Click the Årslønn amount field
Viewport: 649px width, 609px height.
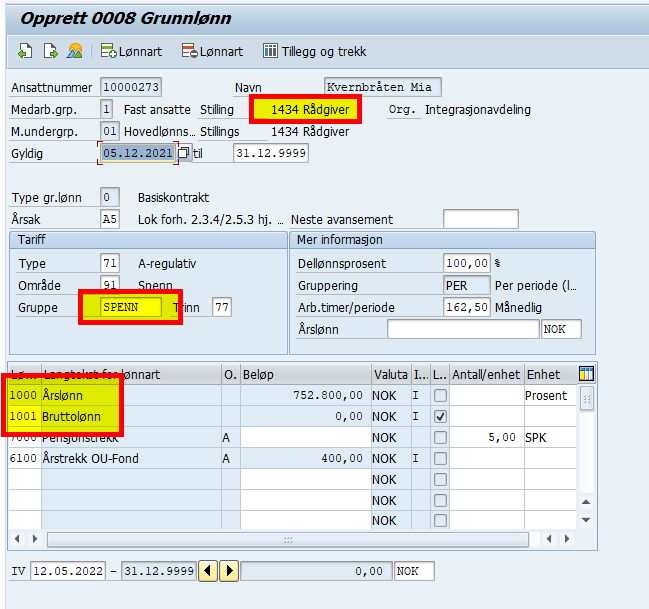pos(464,329)
